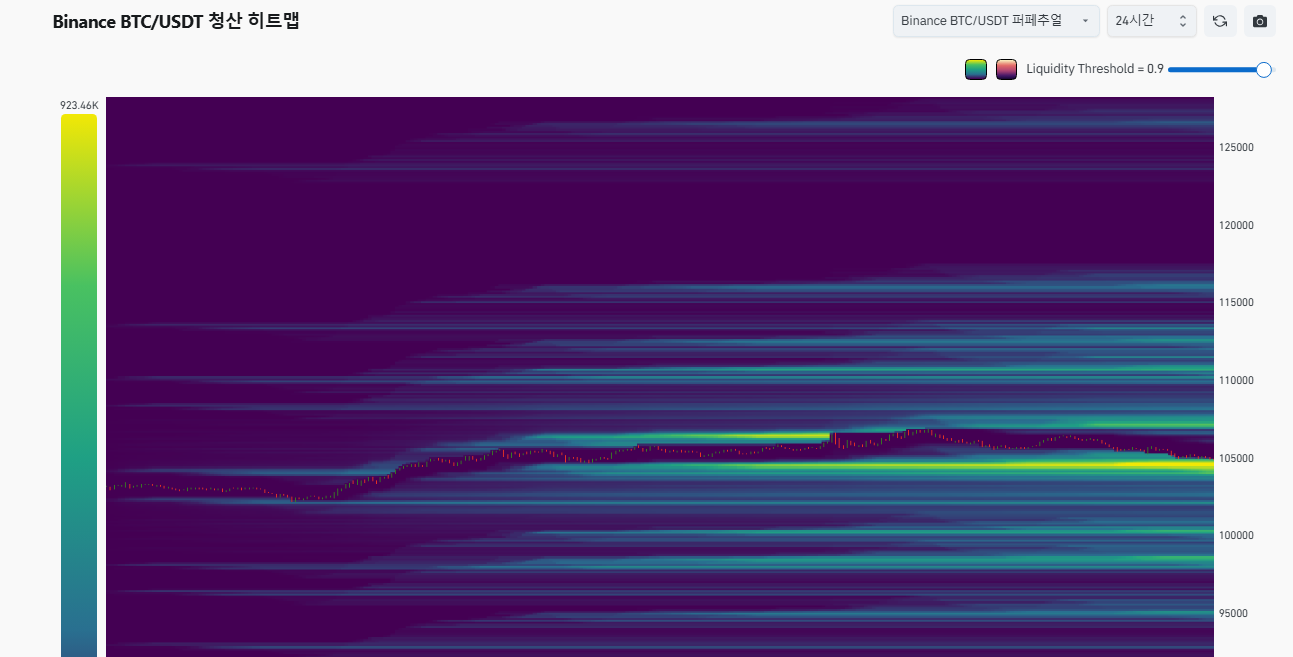Click the 923.46K color scale maximum label

(x=79, y=105)
